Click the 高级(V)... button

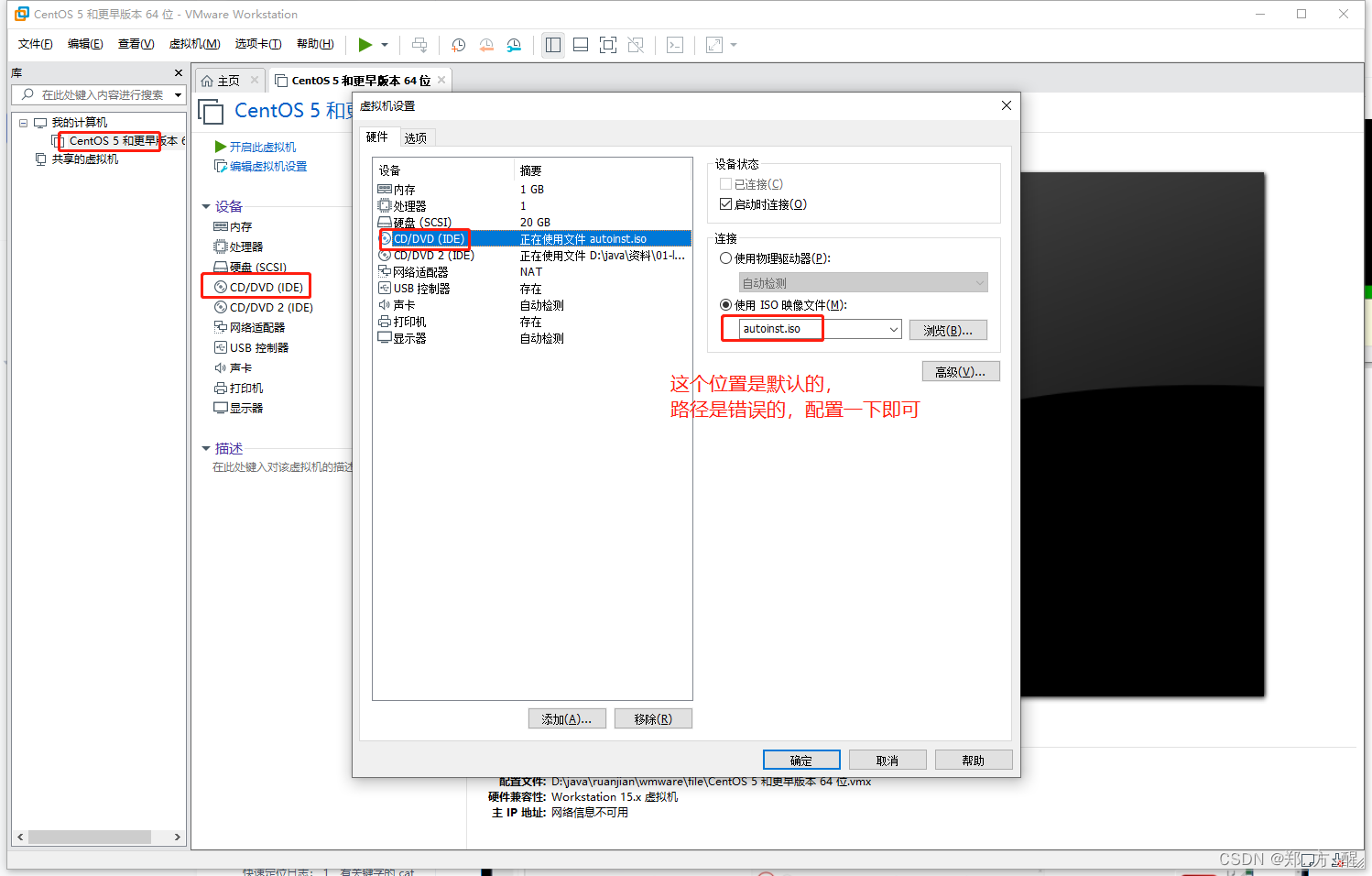(x=961, y=371)
